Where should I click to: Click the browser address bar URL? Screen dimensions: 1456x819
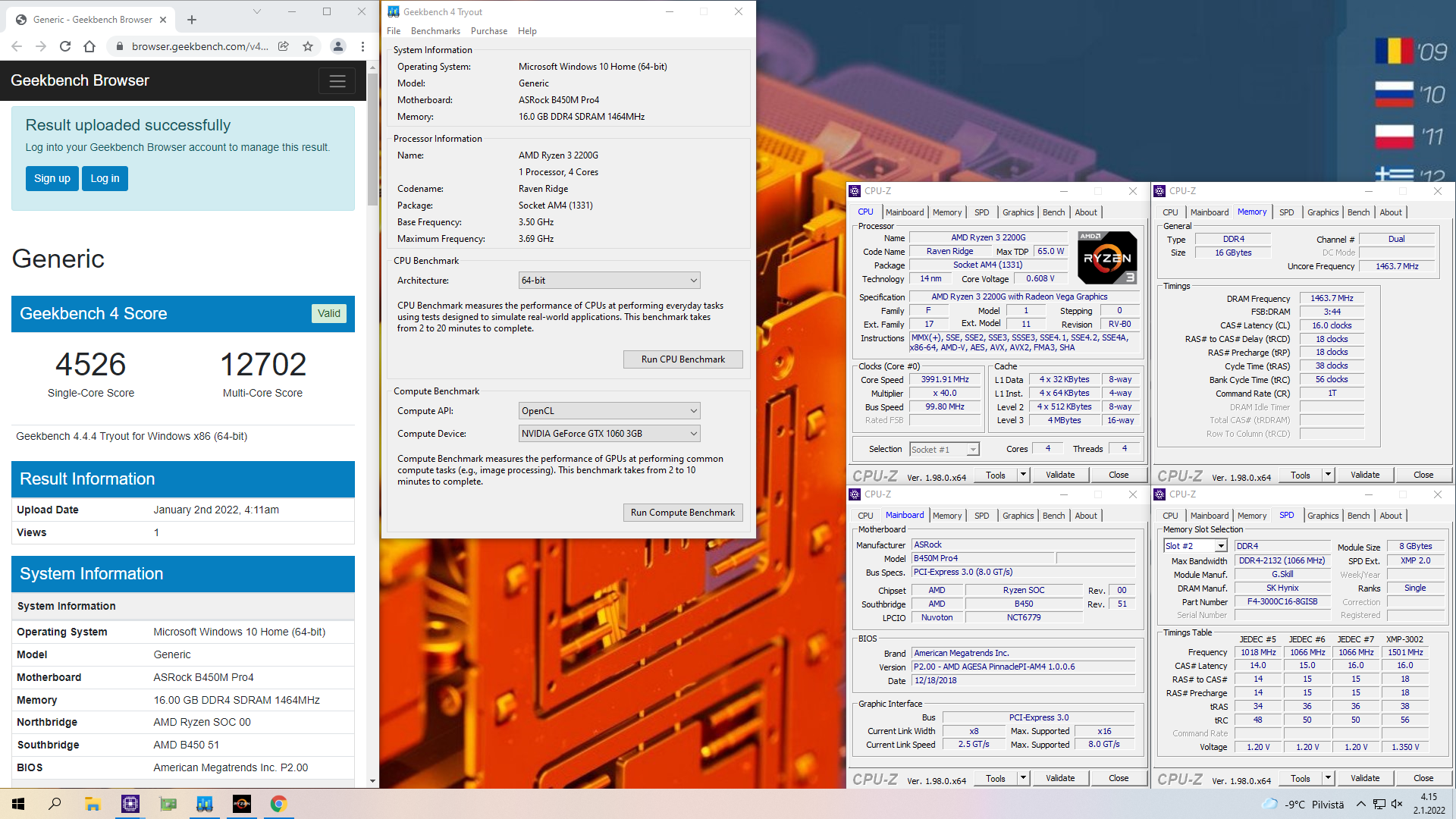200,46
